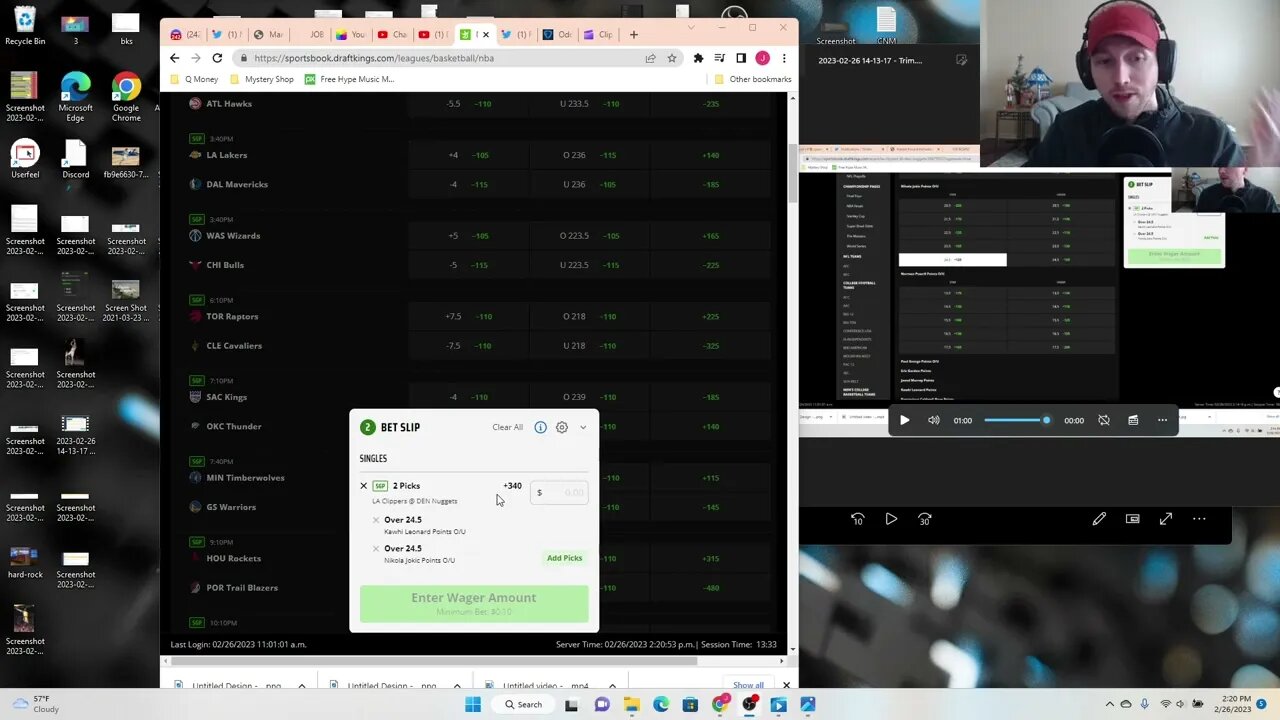1280x720 pixels.
Task: Click Add Picks button
Action: 564,558
